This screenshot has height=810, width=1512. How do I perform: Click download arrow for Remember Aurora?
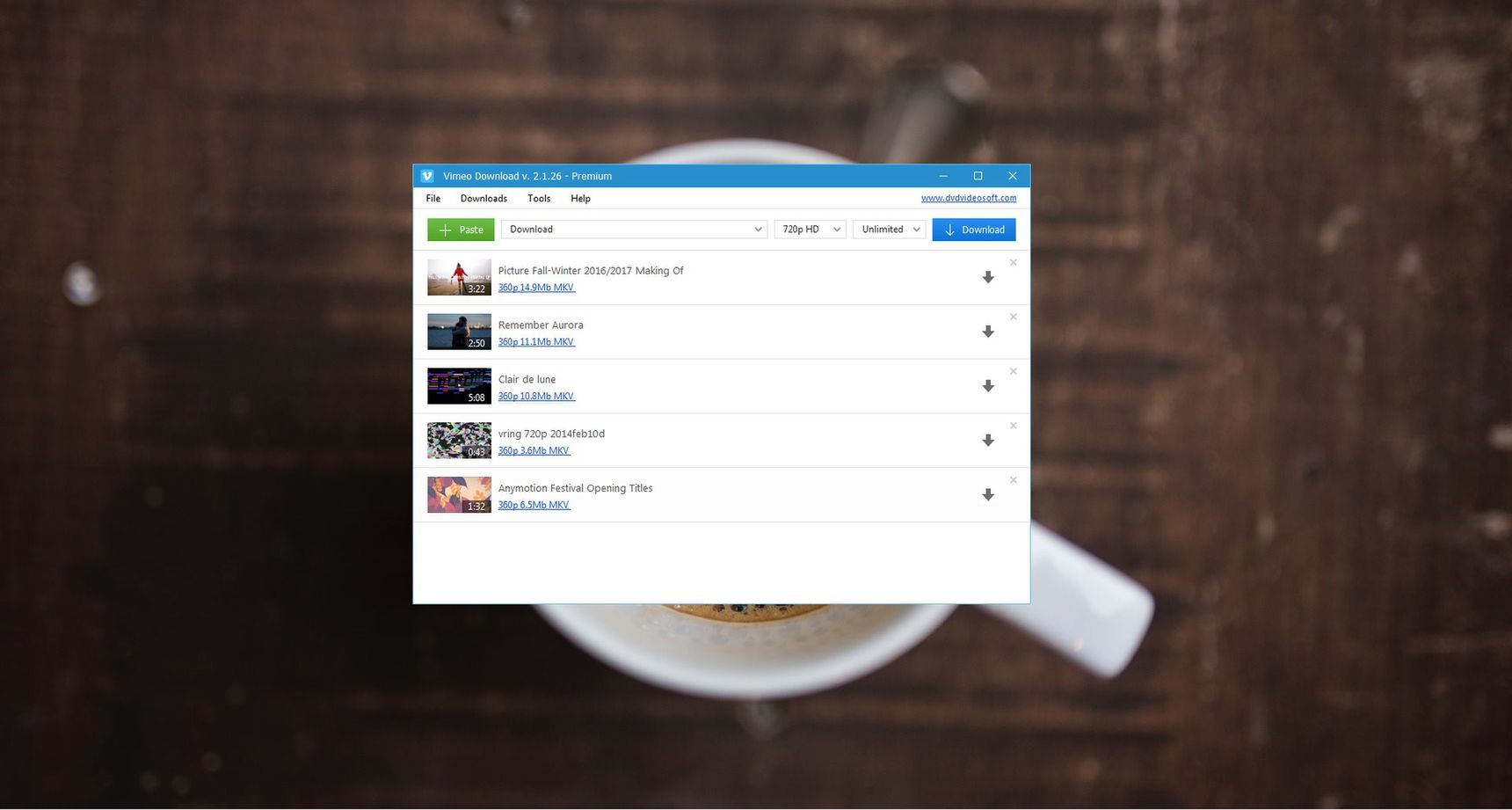pyautogui.click(x=988, y=332)
